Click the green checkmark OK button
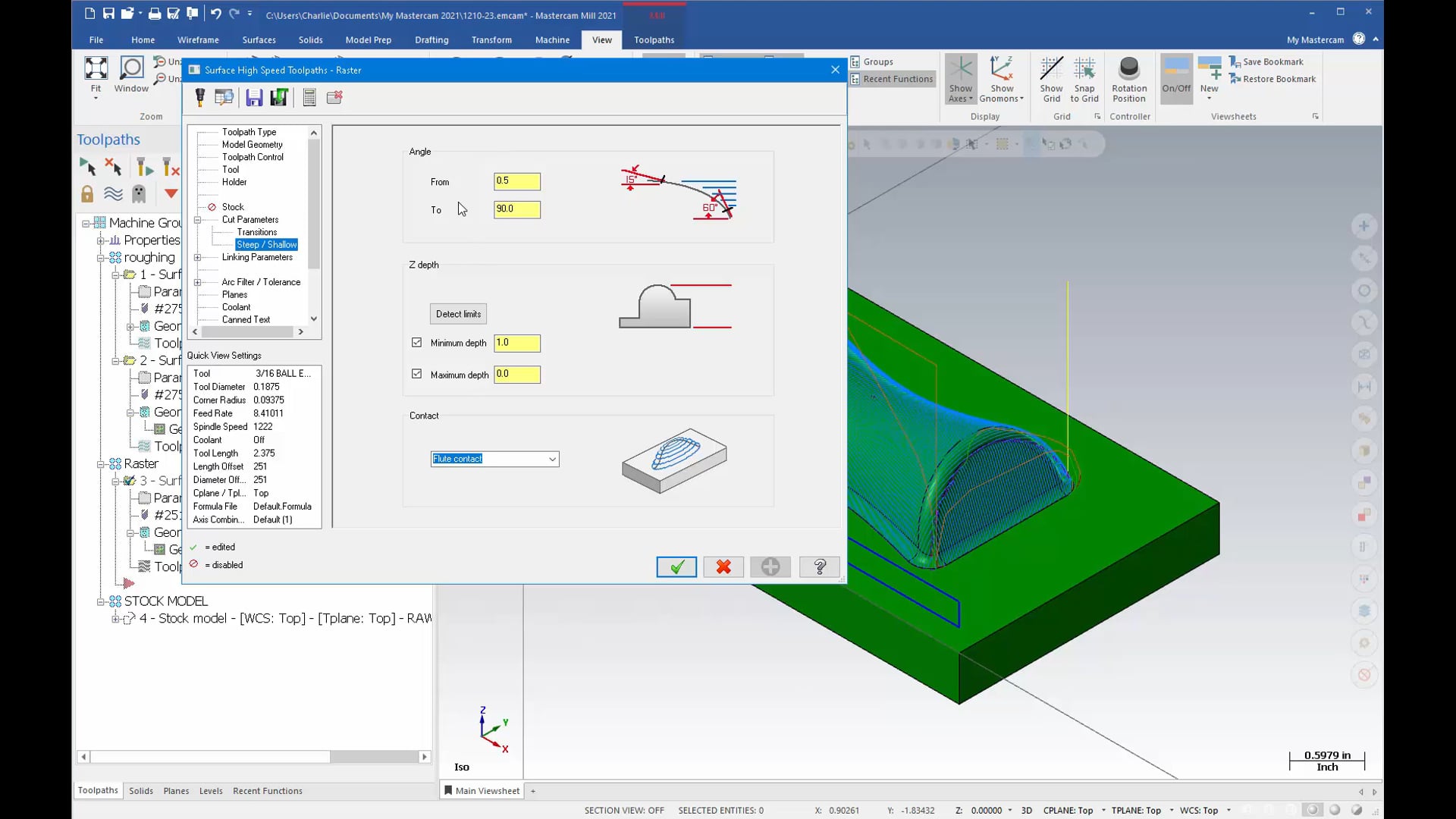The width and height of the screenshot is (1456, 819). point(676,567)
